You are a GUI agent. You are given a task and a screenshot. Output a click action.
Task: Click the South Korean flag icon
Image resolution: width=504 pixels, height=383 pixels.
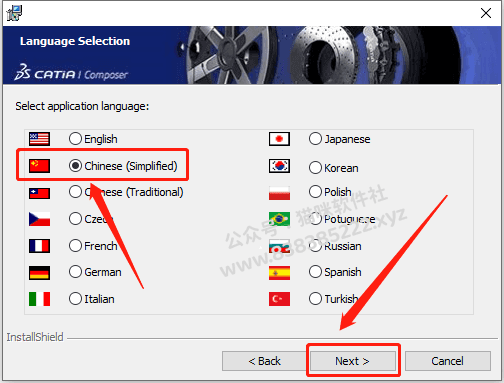click(x=279, y=166)
